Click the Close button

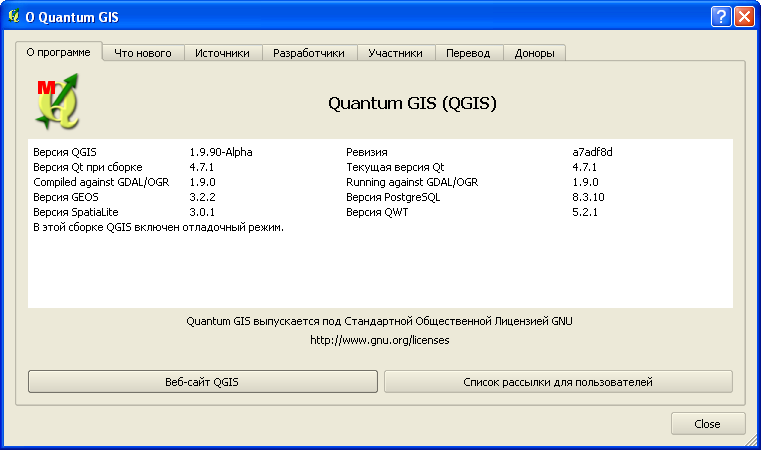708,424
